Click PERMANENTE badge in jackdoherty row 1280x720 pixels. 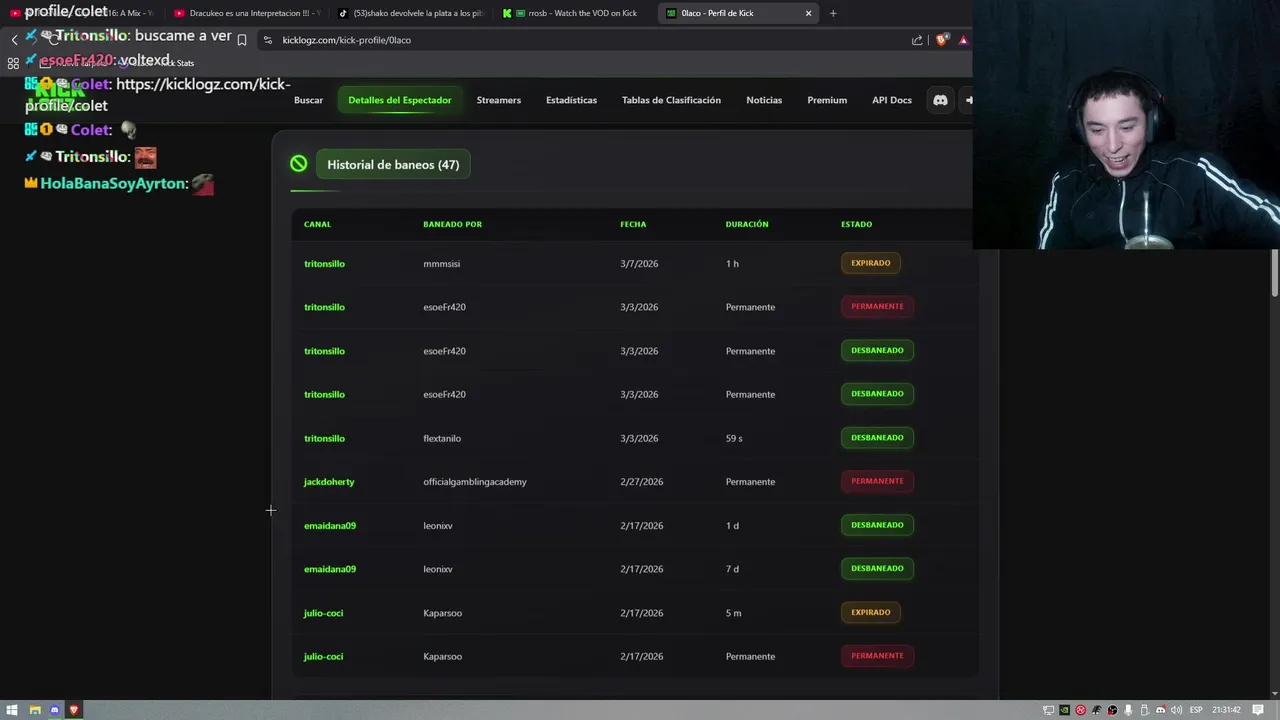click(877, 481)
